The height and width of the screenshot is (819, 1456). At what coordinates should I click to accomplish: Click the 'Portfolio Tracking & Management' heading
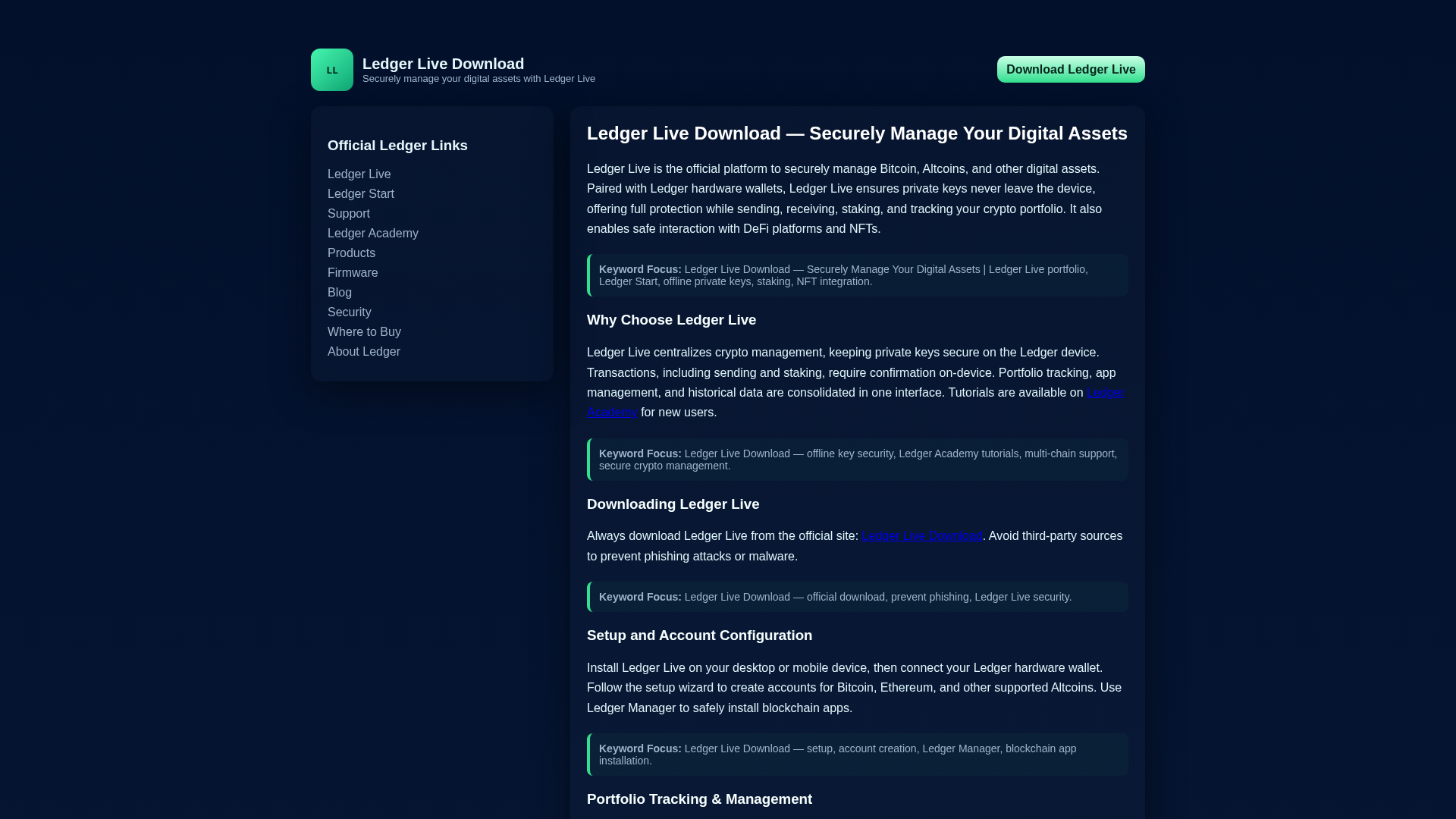pyautogui.click(x=699, y=799)
